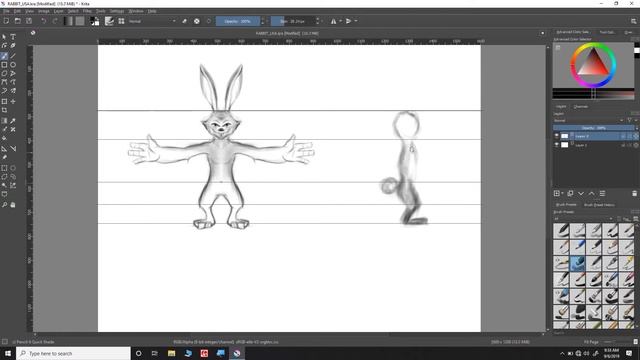Image resolution: width=640 pixels, height=360 pixels.
Task: Open the brush preset tag dropdown
Action: pos(584,218)
